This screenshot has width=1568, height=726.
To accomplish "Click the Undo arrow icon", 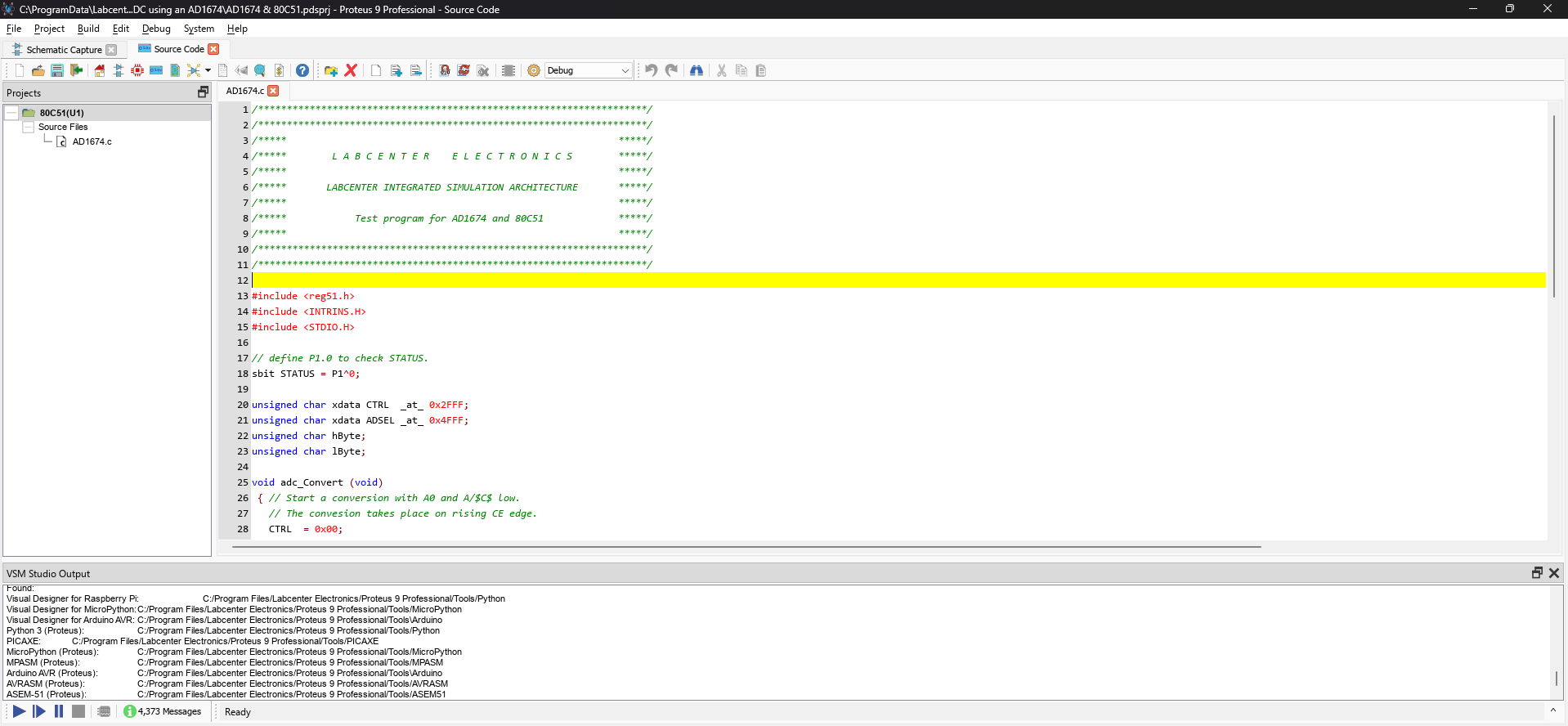I will click(652, 70).
